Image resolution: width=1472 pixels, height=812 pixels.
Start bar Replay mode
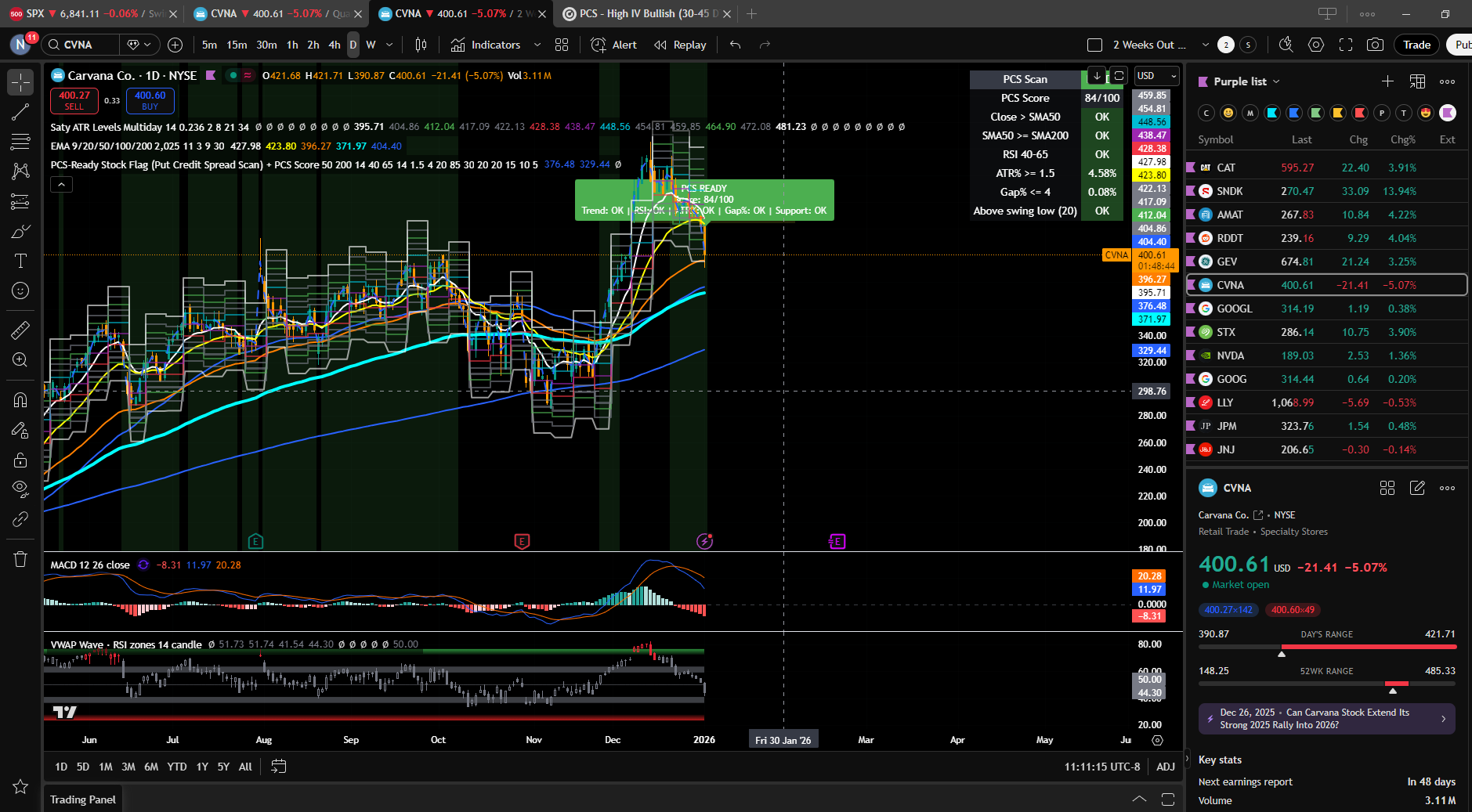click(x=680, y=45)
